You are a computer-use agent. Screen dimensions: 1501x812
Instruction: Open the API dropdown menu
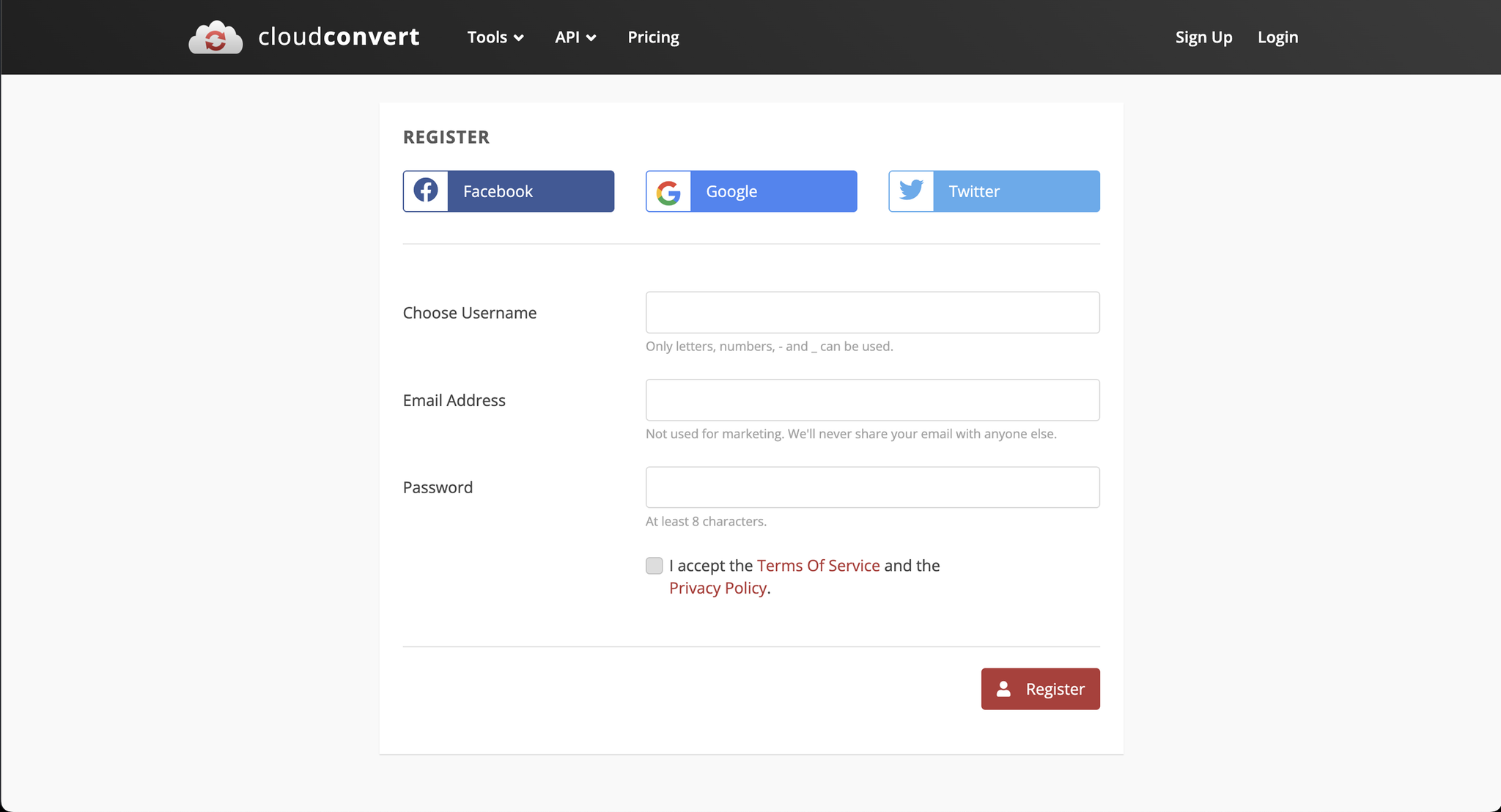(575, 37)
